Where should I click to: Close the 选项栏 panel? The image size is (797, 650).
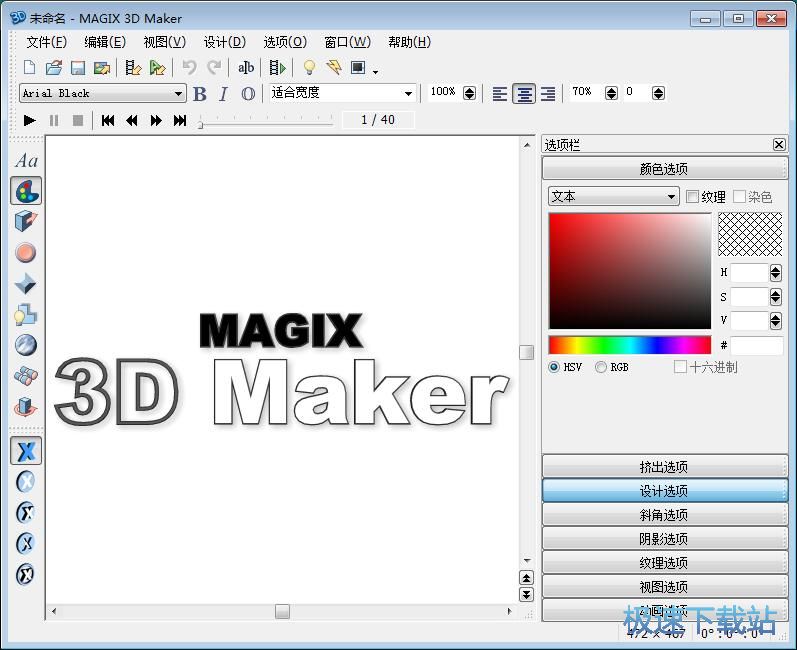(x=779, y=145)
